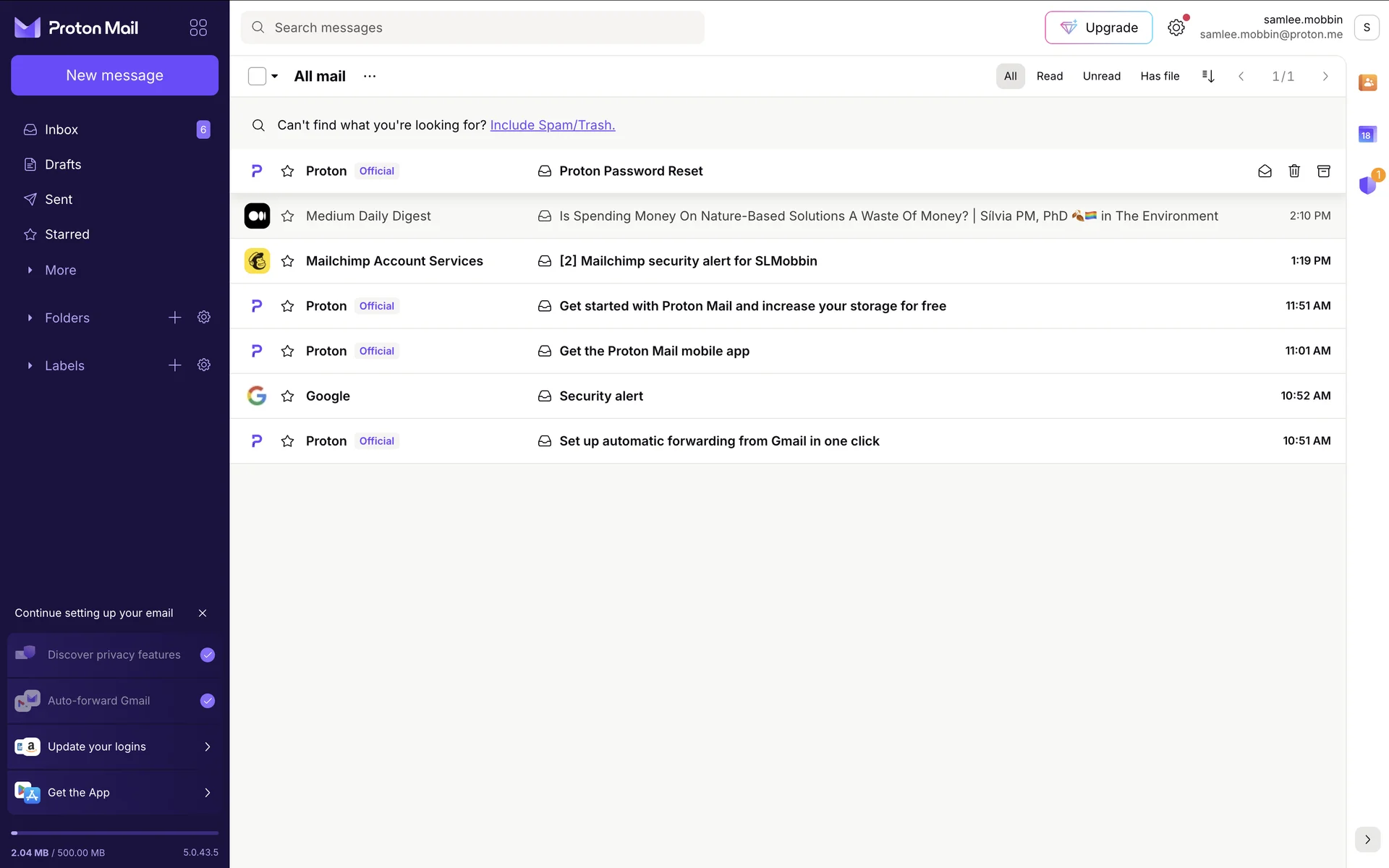The width and height of the screenshot is (1389, 868).
Task: Tick the select all messages checkbox
Action: point(257,76)
